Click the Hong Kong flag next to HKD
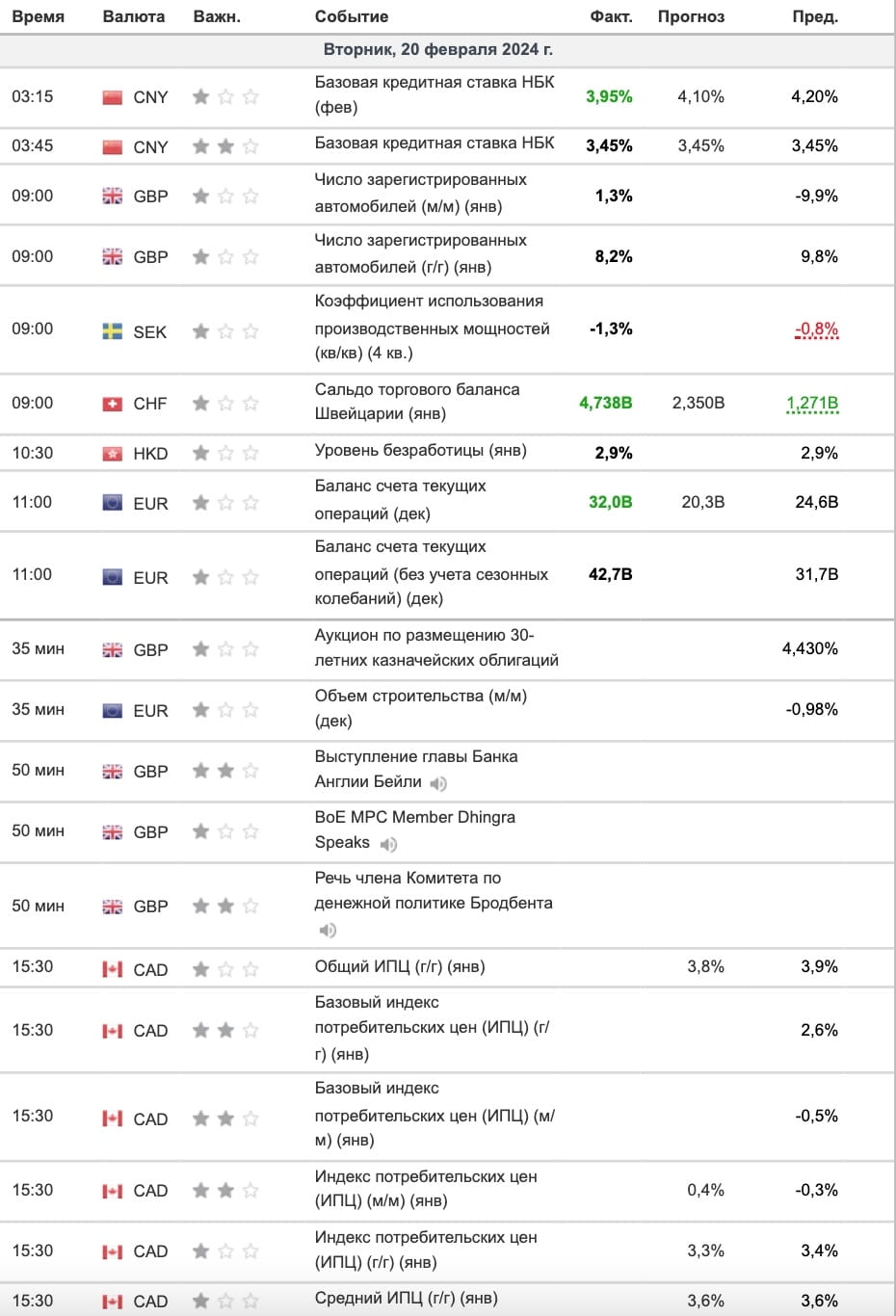This screenshot has width=896, height=1316. pyautogui.click(x=113, y=452)
